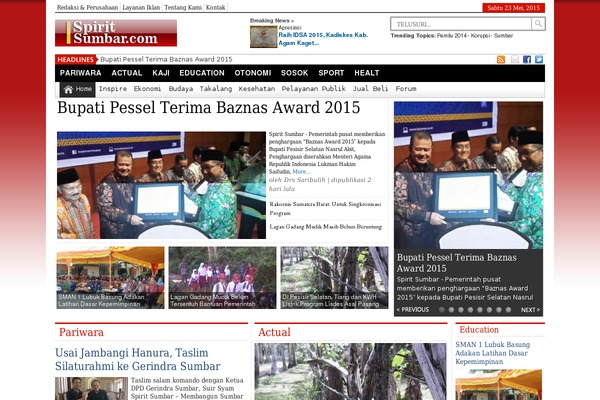Open Actual section heading
The width and height of the screenshot is (600, 400).
pos(274,332)
